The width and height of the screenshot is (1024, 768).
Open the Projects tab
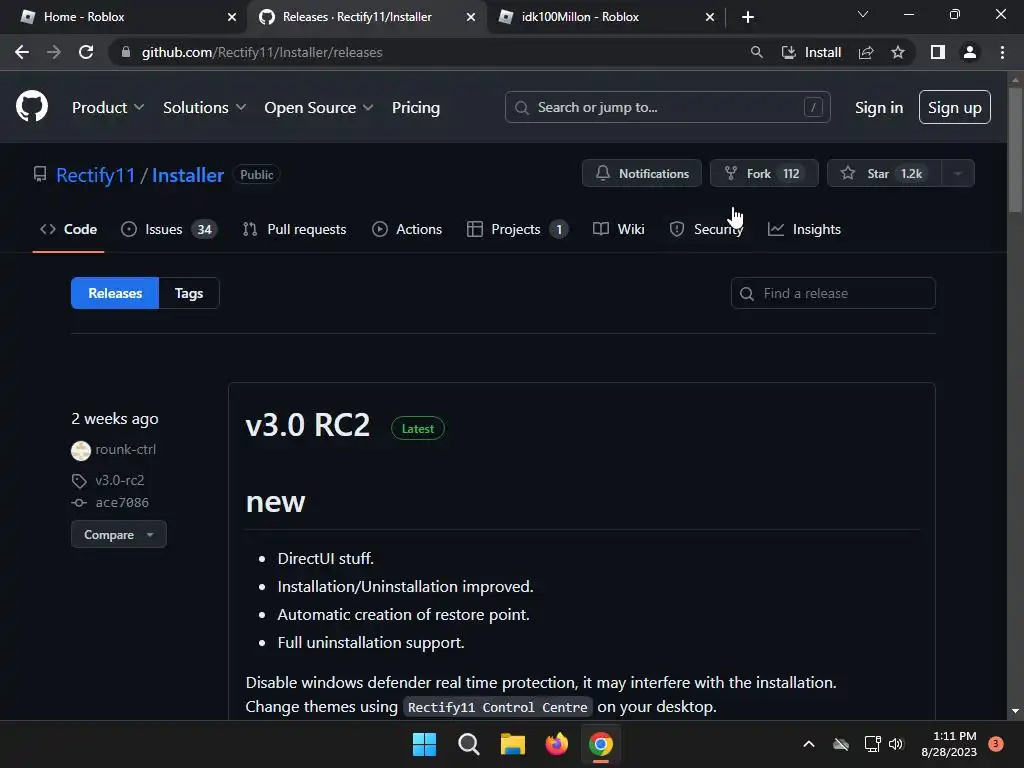pos(517,229)
